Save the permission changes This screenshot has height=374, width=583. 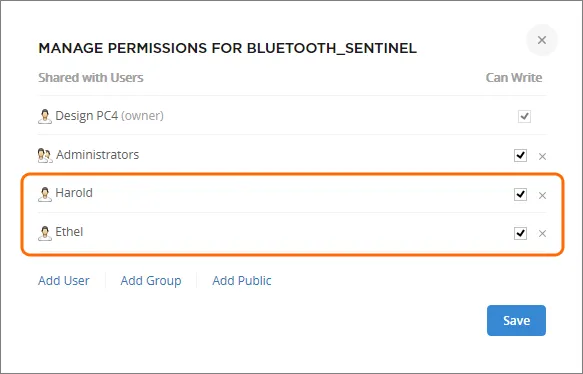(x=516, y=320)
